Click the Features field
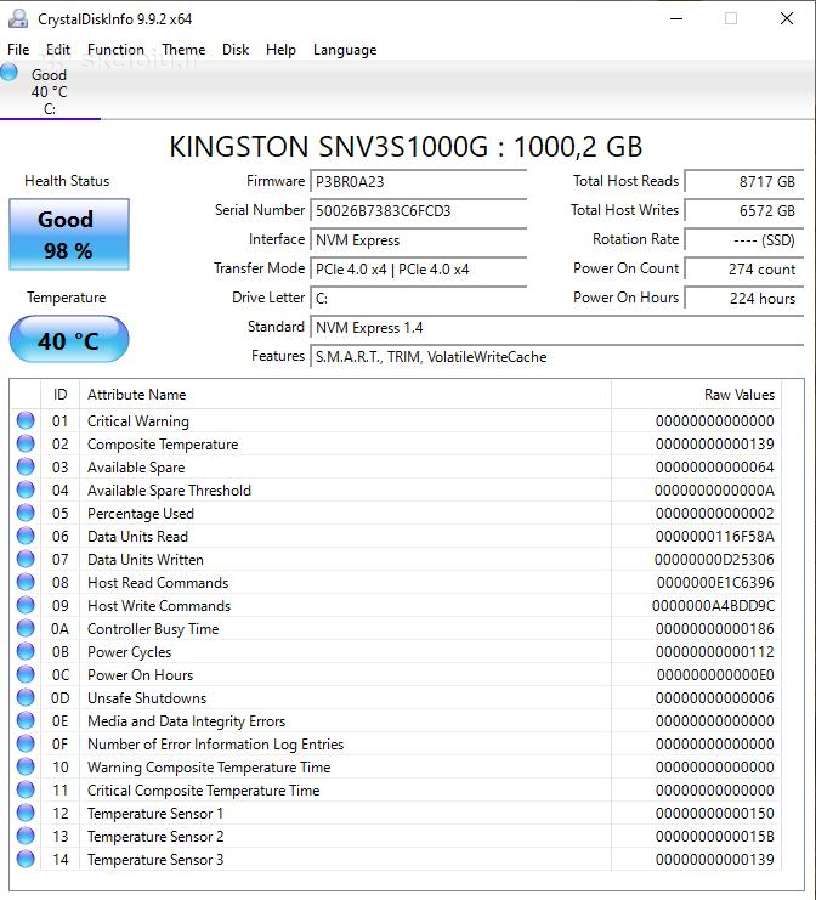816x900 pixels. click(x=557, y=356)
